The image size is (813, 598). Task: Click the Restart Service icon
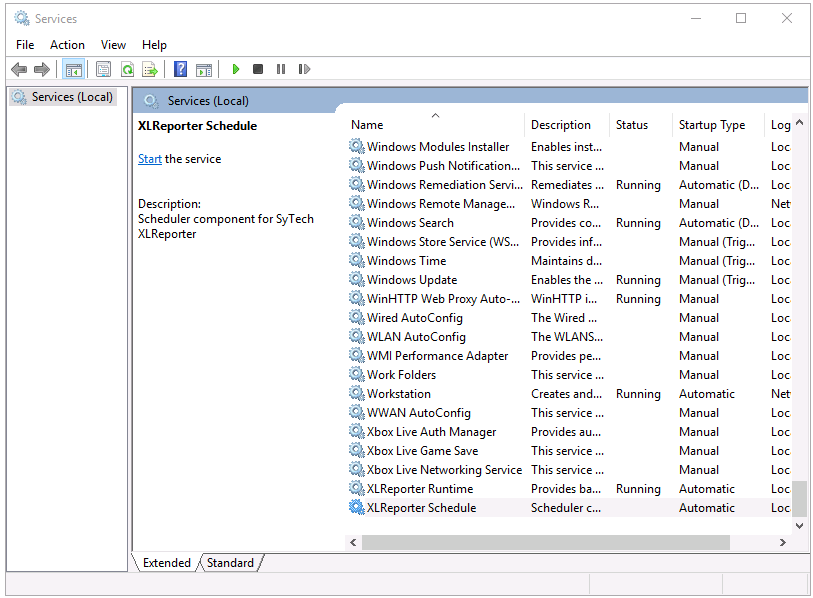tap(304, 69)
